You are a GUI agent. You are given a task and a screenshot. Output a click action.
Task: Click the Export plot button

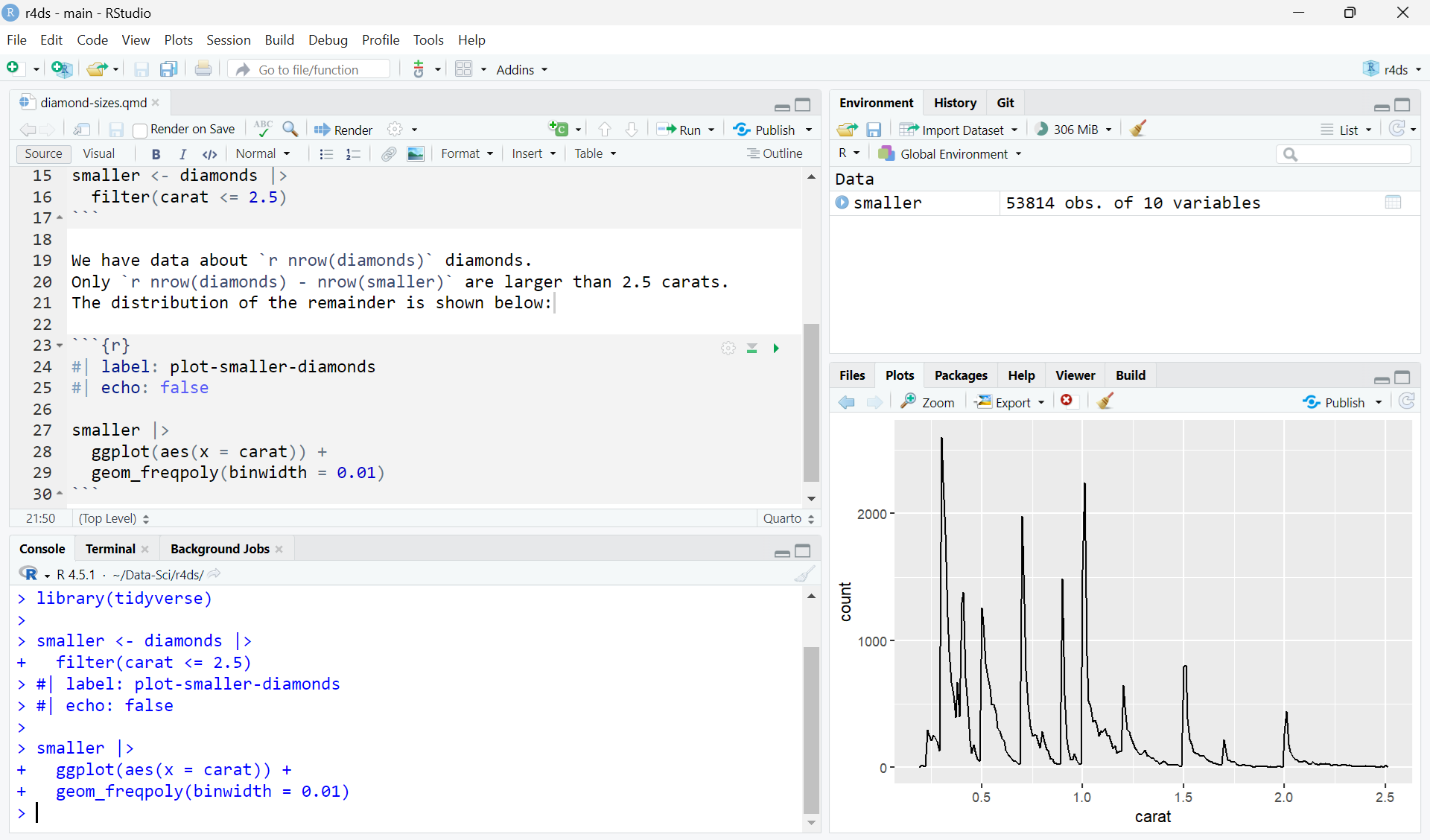click(1010, 402)
